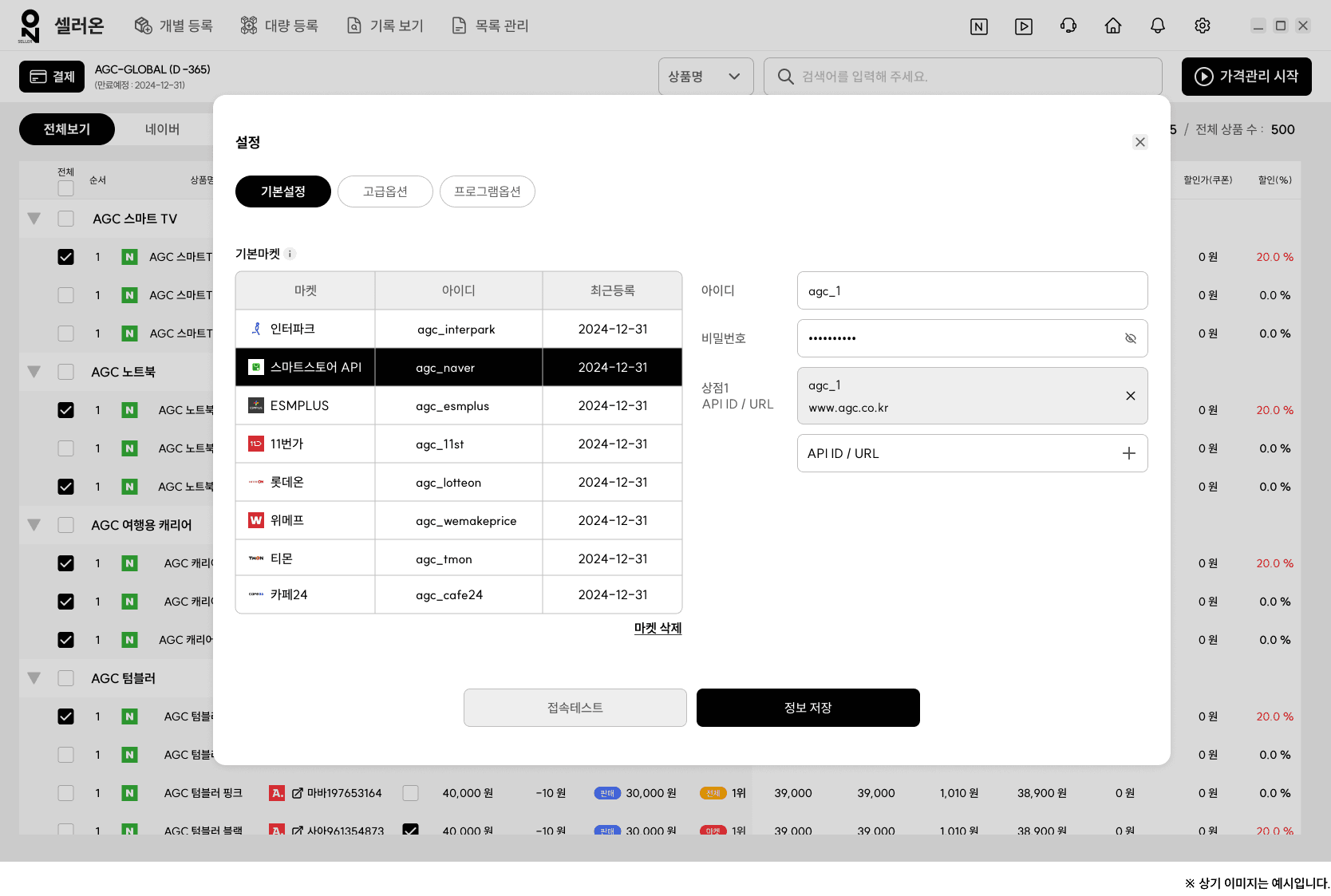Open the 대량 등록 bulk registration tool
Image resolution: width=1331 pixels, height=896 pixels.
pos(278,25)
